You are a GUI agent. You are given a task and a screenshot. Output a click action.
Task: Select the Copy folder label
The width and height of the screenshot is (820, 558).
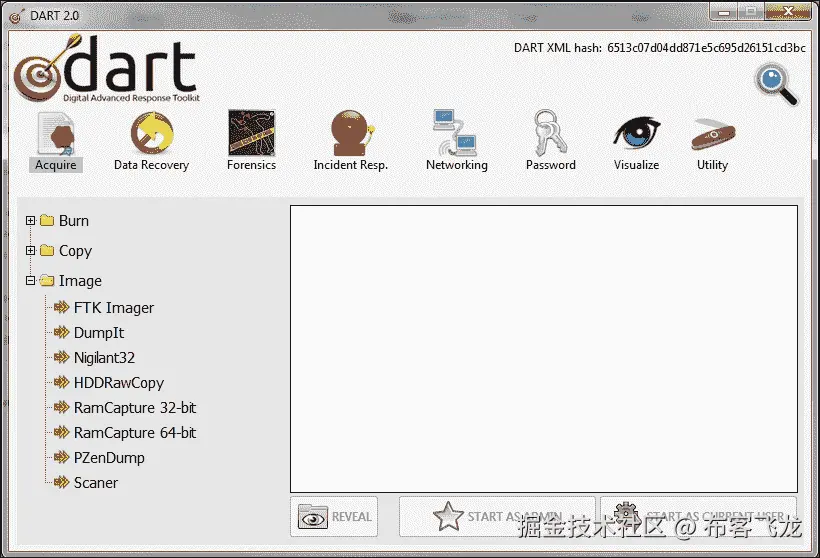pos(75,251)
